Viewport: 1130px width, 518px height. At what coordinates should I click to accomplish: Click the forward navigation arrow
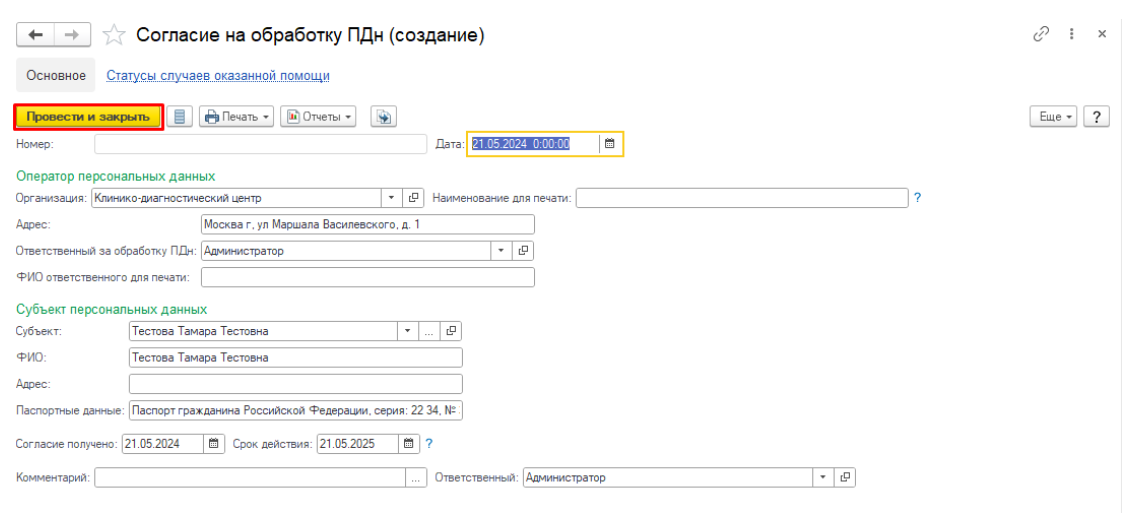pos(72,35)
